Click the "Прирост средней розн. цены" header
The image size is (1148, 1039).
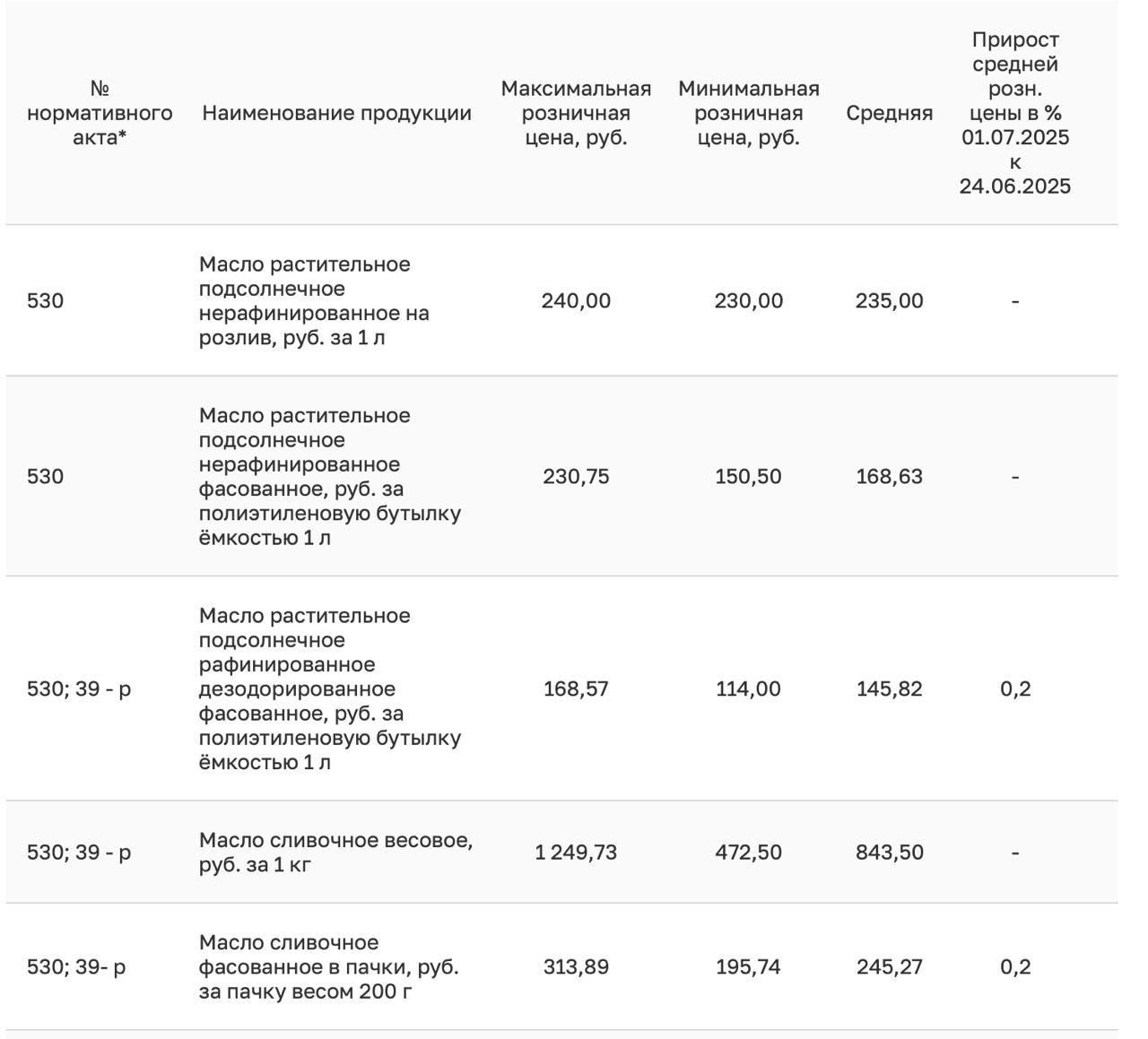click(1015, 113)
